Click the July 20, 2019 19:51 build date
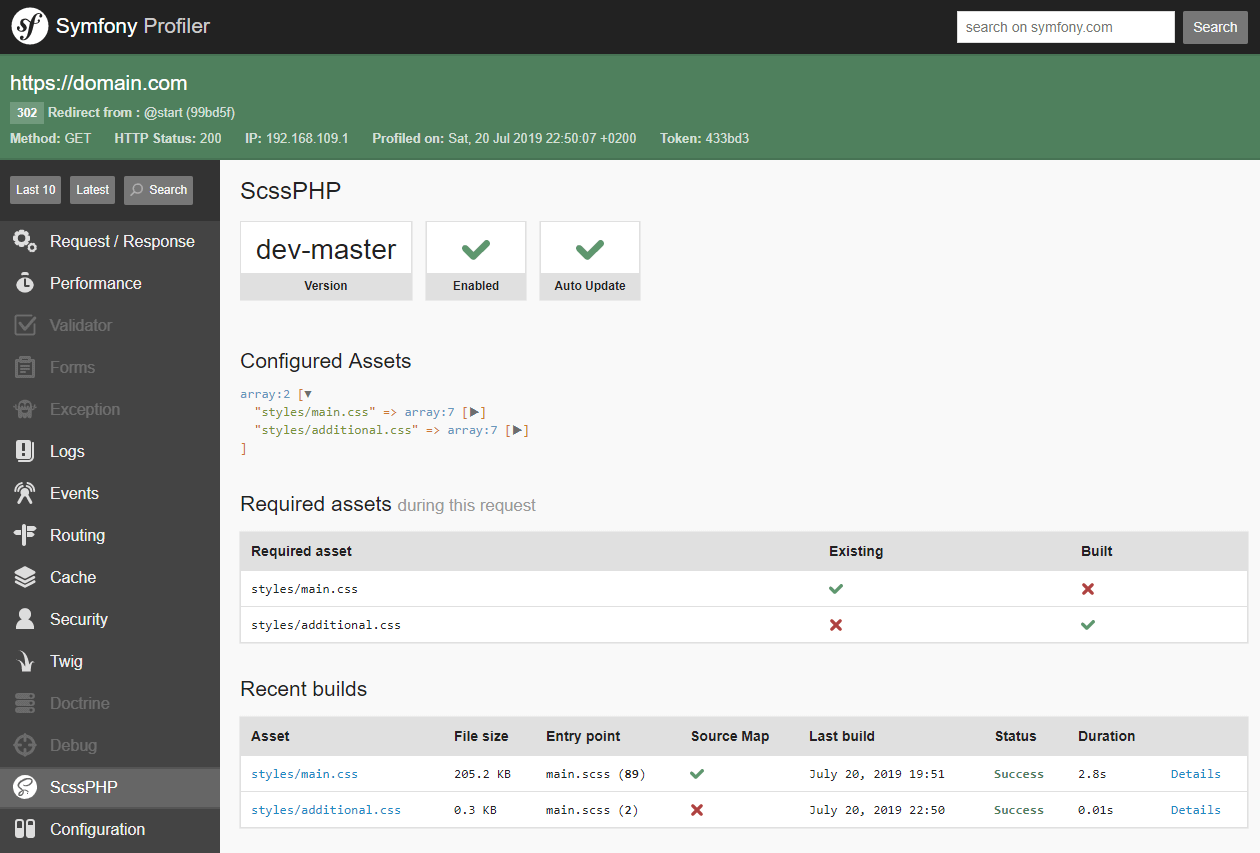Screen dimensions: 1260x853 pos(877,774)
